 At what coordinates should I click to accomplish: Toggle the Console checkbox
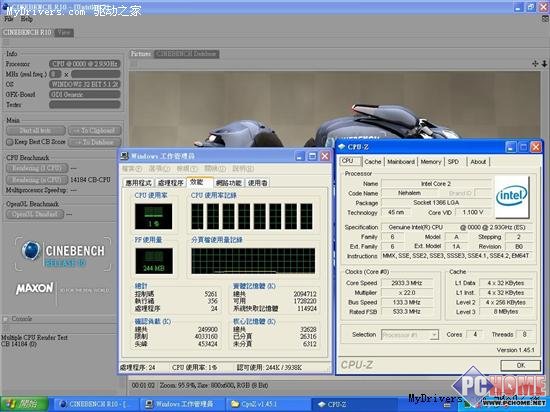[5, 319]
